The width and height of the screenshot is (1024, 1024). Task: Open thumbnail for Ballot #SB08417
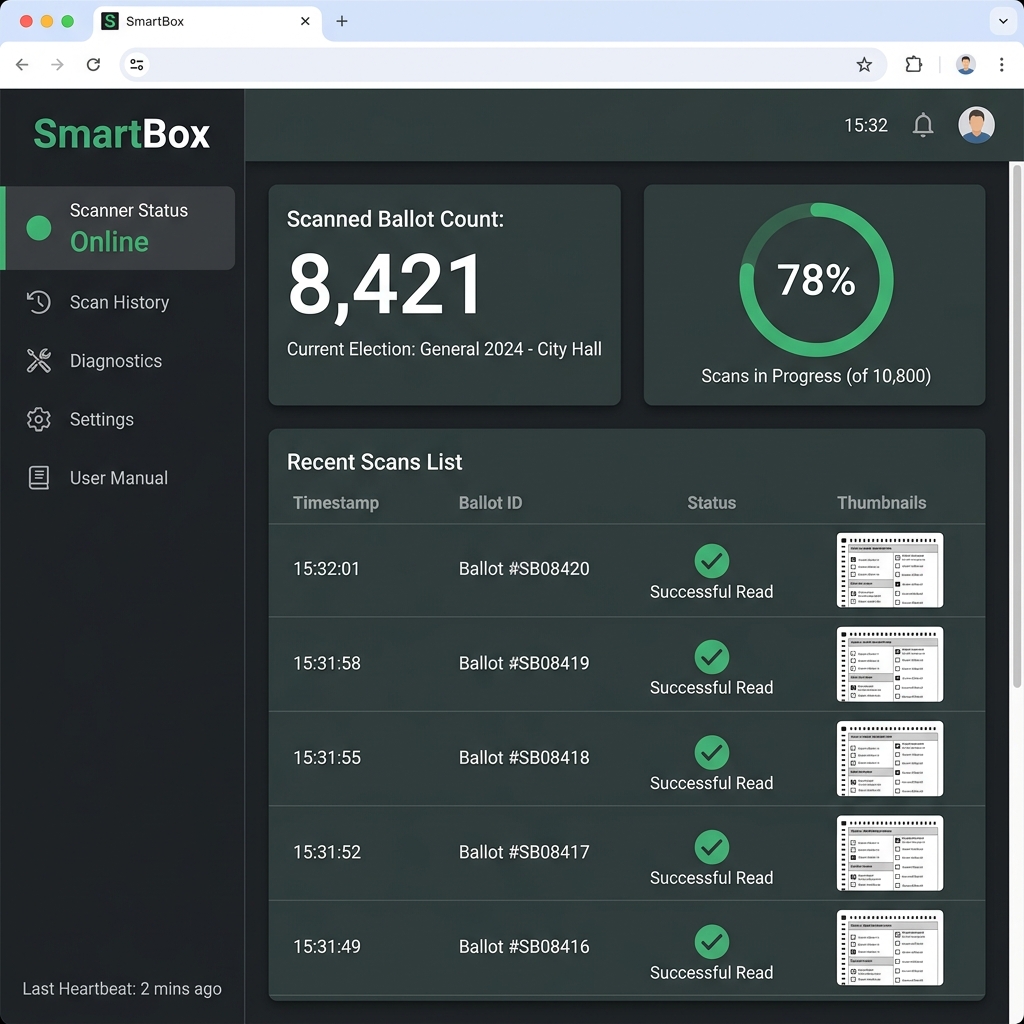pos(889,853)
